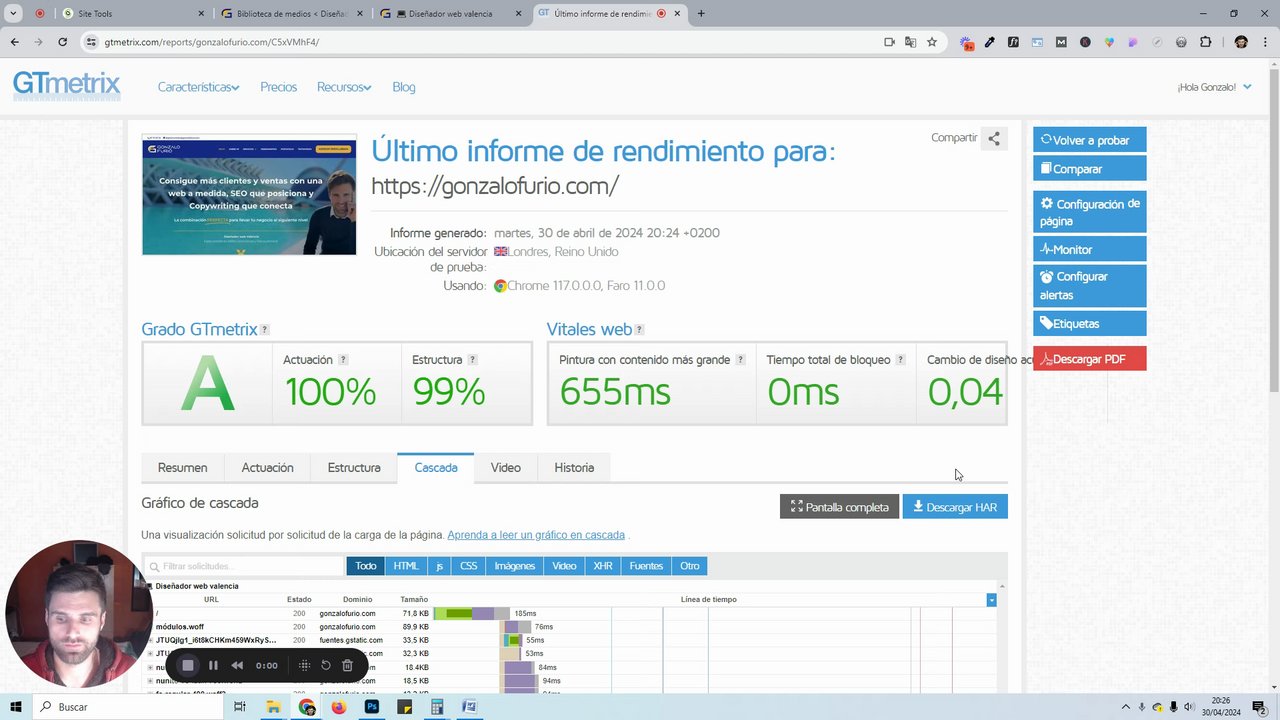Restart the recording with the circular arrow icon
Image resolution: width=1280 pixels, height=720 pixels.
[x=326, y=665]
